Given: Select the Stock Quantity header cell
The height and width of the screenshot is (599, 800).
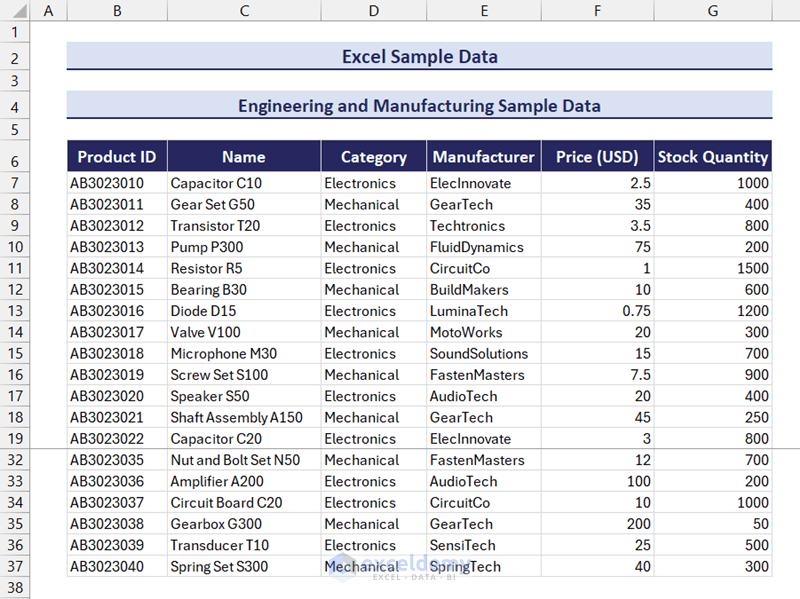Looking at the screenshot, I should [713, 157].
